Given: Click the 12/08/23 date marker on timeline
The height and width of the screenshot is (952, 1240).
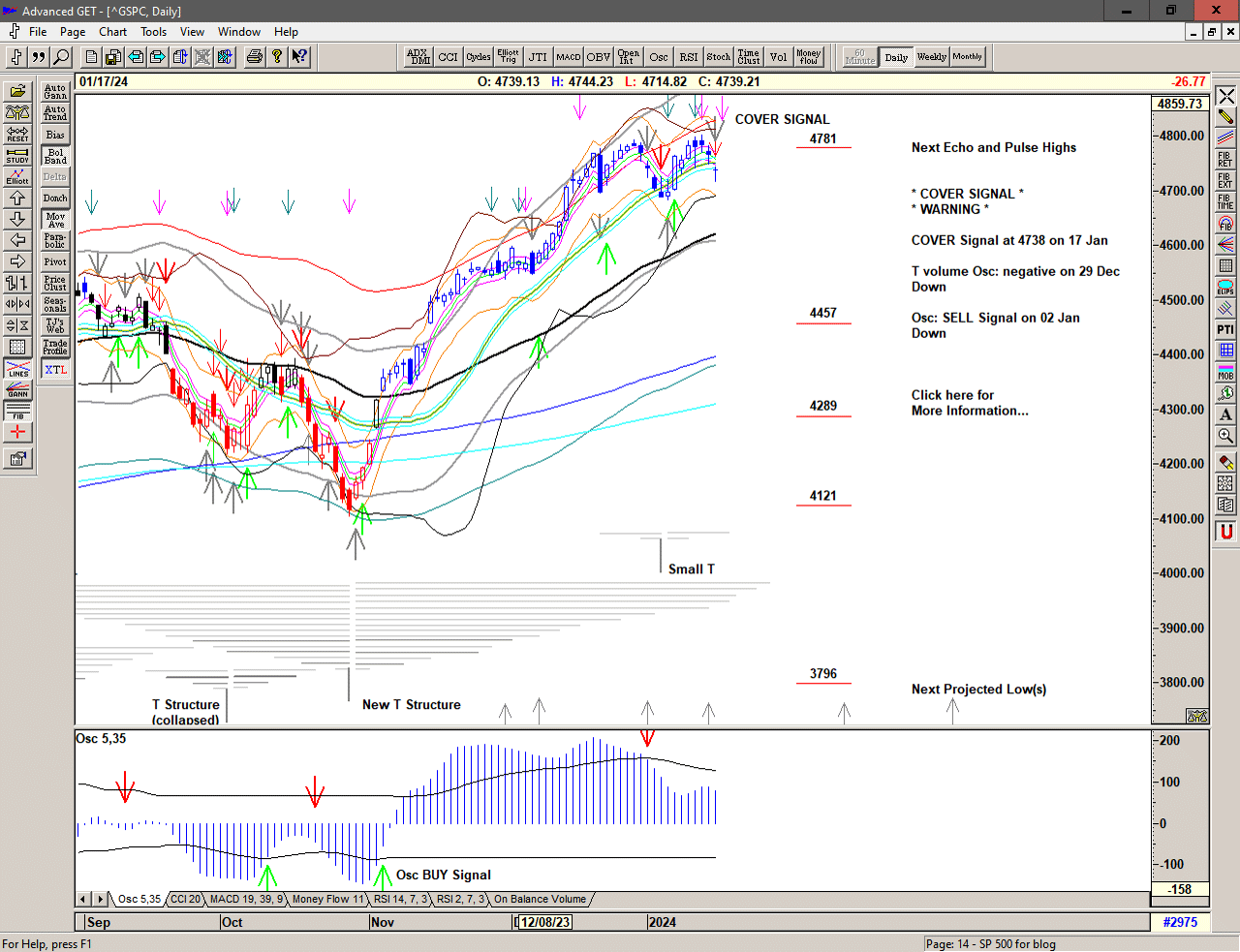Looking at the screenshot, I should [544, 922].
